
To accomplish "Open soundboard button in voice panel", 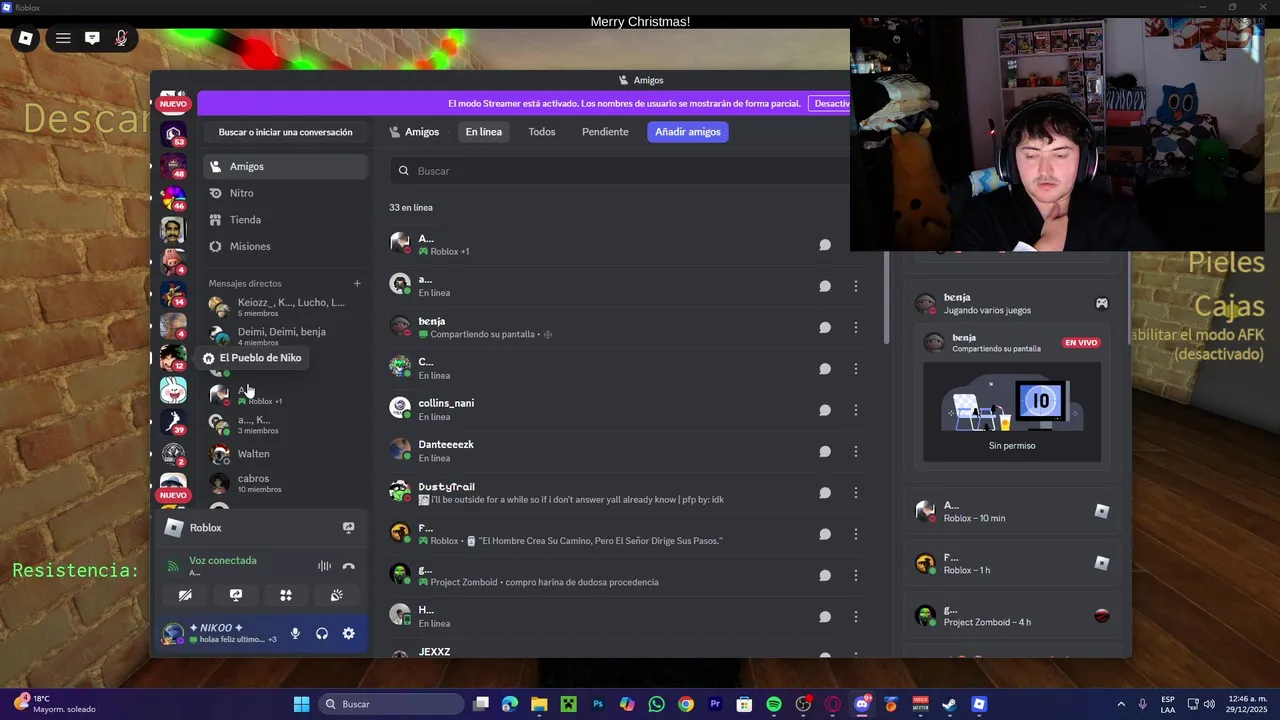I will [337, 595].
